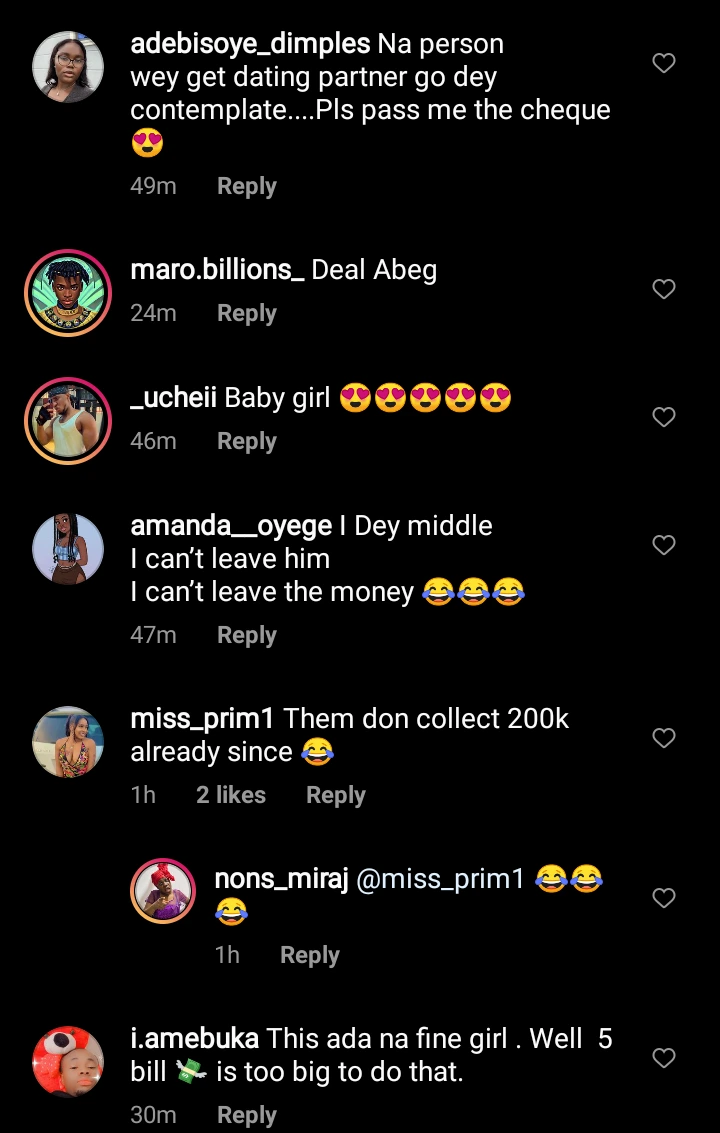This screenshot has width=720, height=1133.
Task: Like adebisoye_dimples' comment with the heart
Action: coord(664,63)
